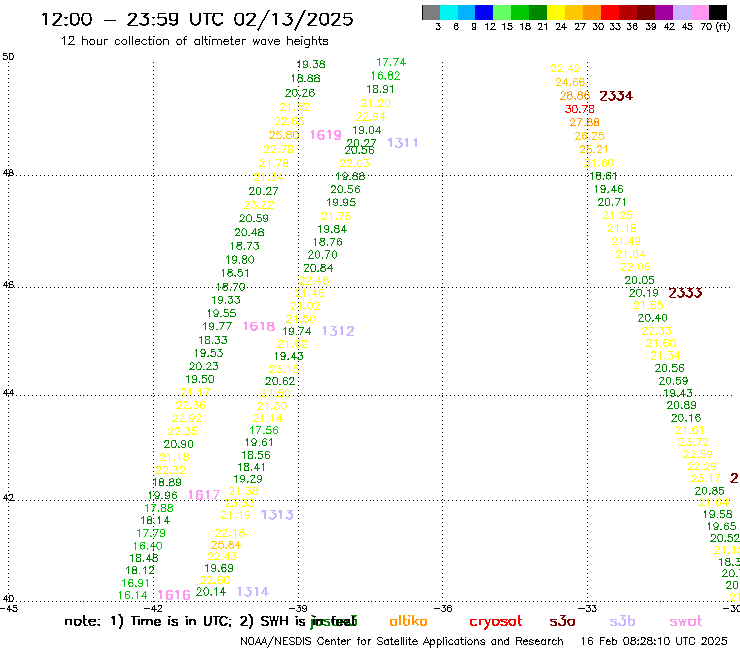The height and width of the screenshot is (650, 740).
Task: Pick the purple 42 ft legend swatch
Action: click(664, 12)
